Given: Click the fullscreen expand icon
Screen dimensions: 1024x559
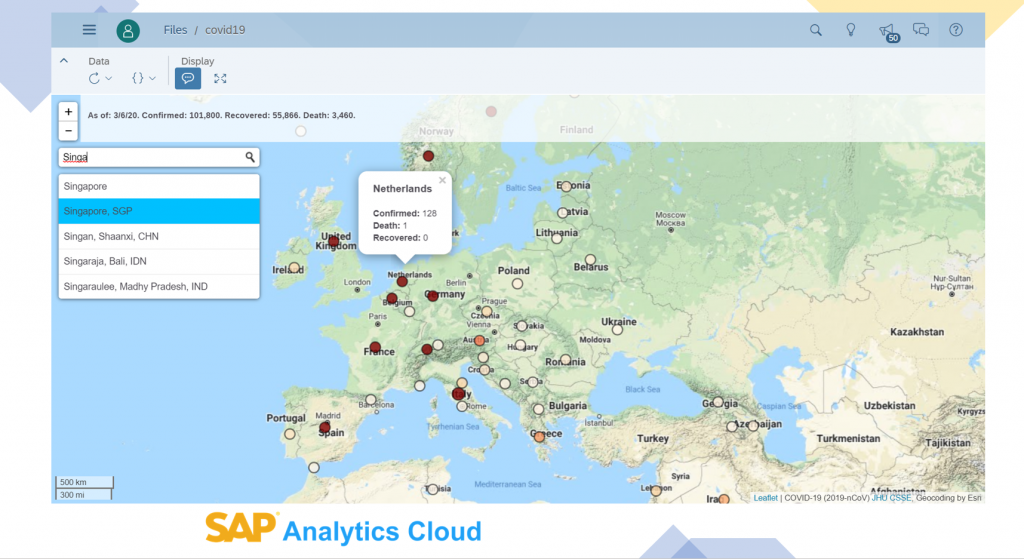Looking at the screenshot, I should (220, 78).
